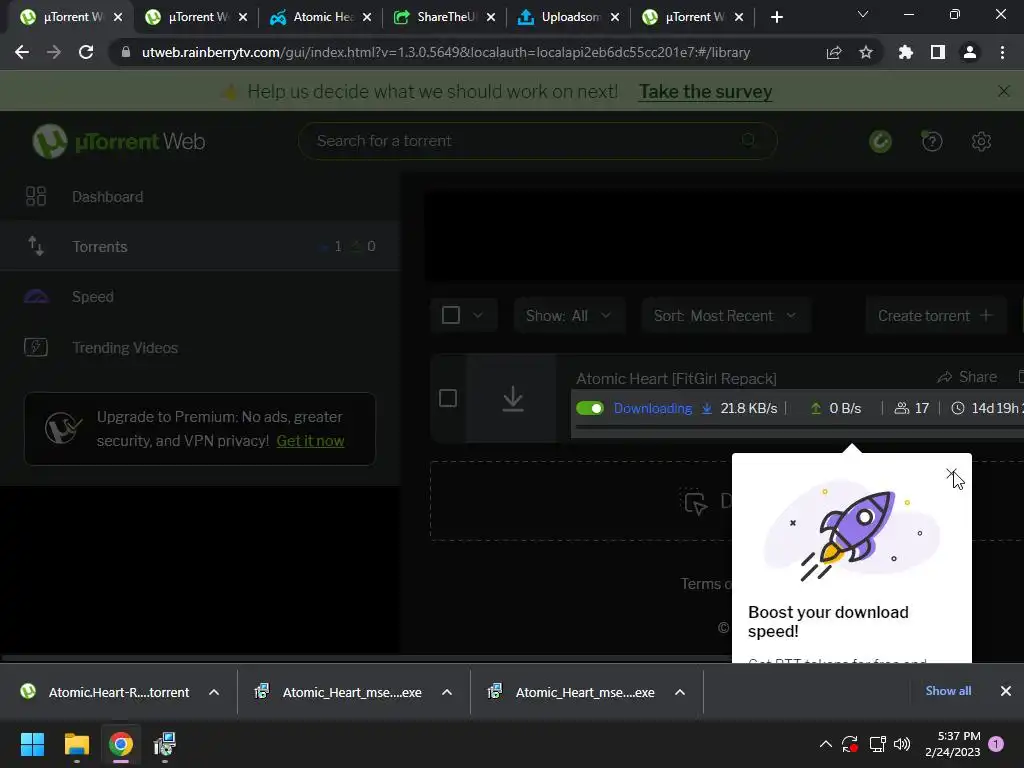The height and width of the screenshot is (768, 1024).
Task: Click the µTorrent Web logo
Action: tap(119, 141)
